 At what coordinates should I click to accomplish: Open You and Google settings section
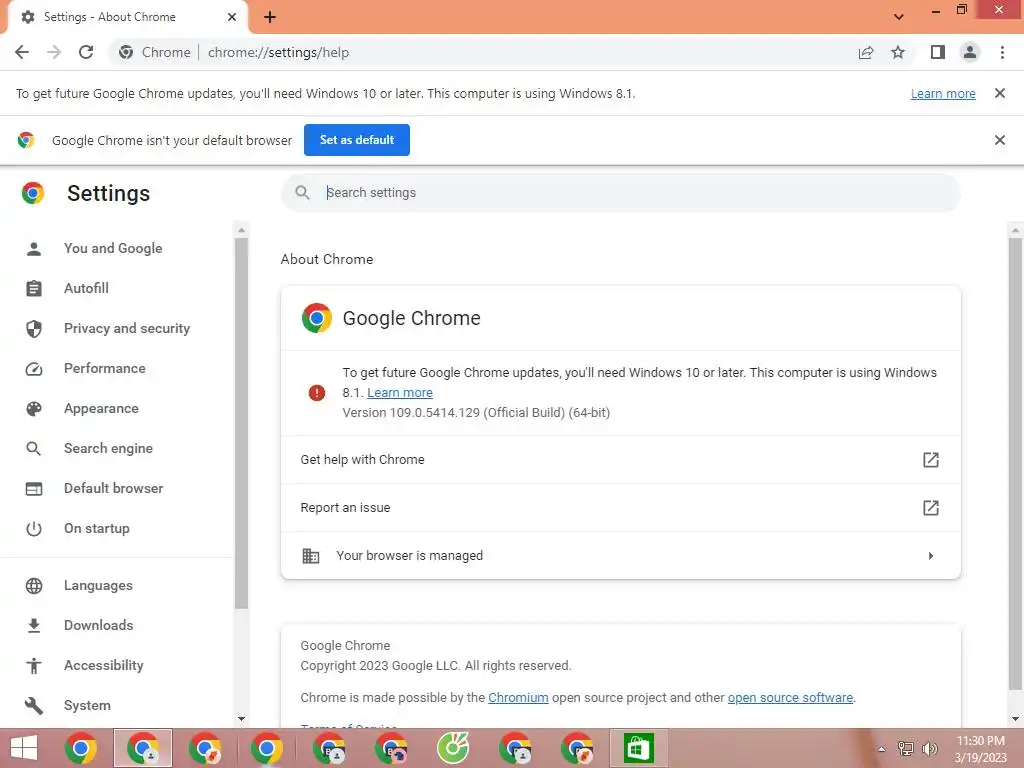pyautogui.click(x=113, y=249)
